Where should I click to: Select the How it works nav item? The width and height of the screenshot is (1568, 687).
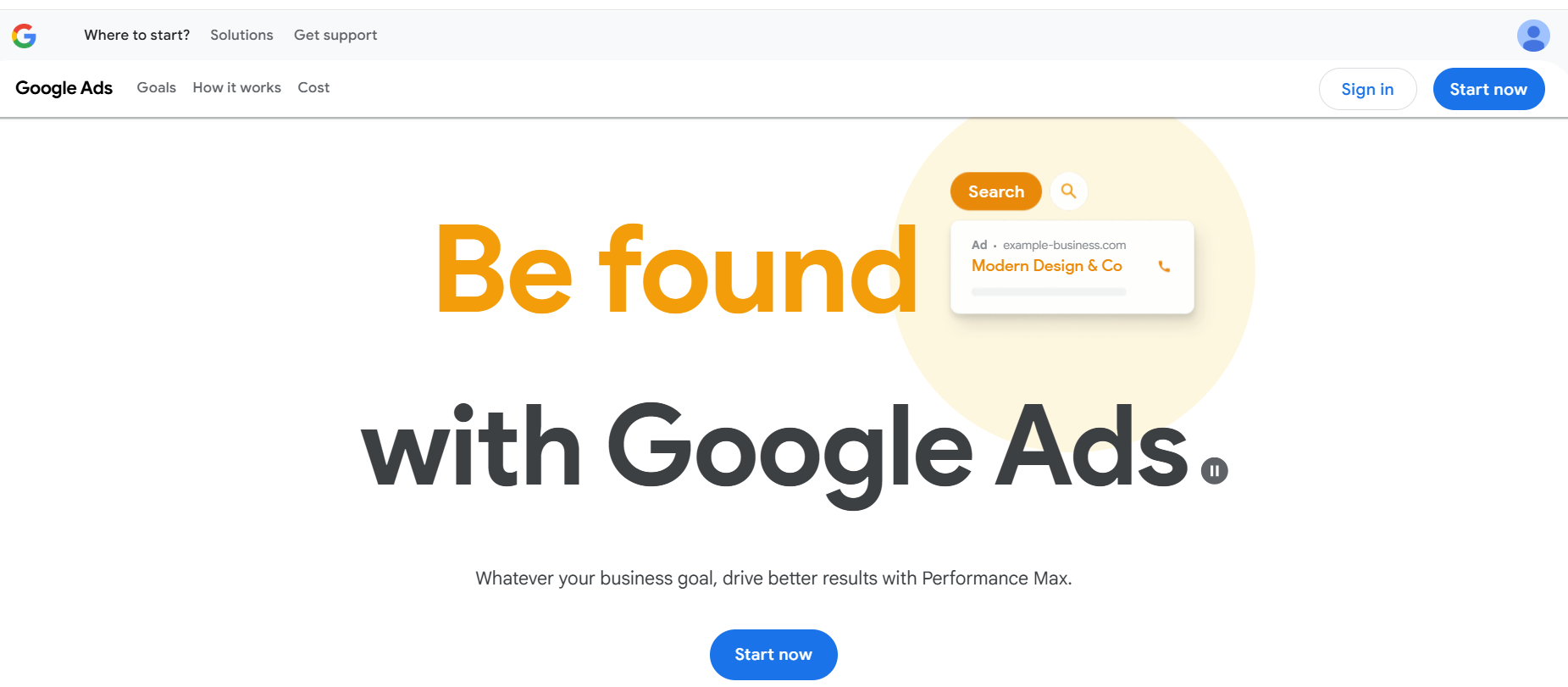236,87
